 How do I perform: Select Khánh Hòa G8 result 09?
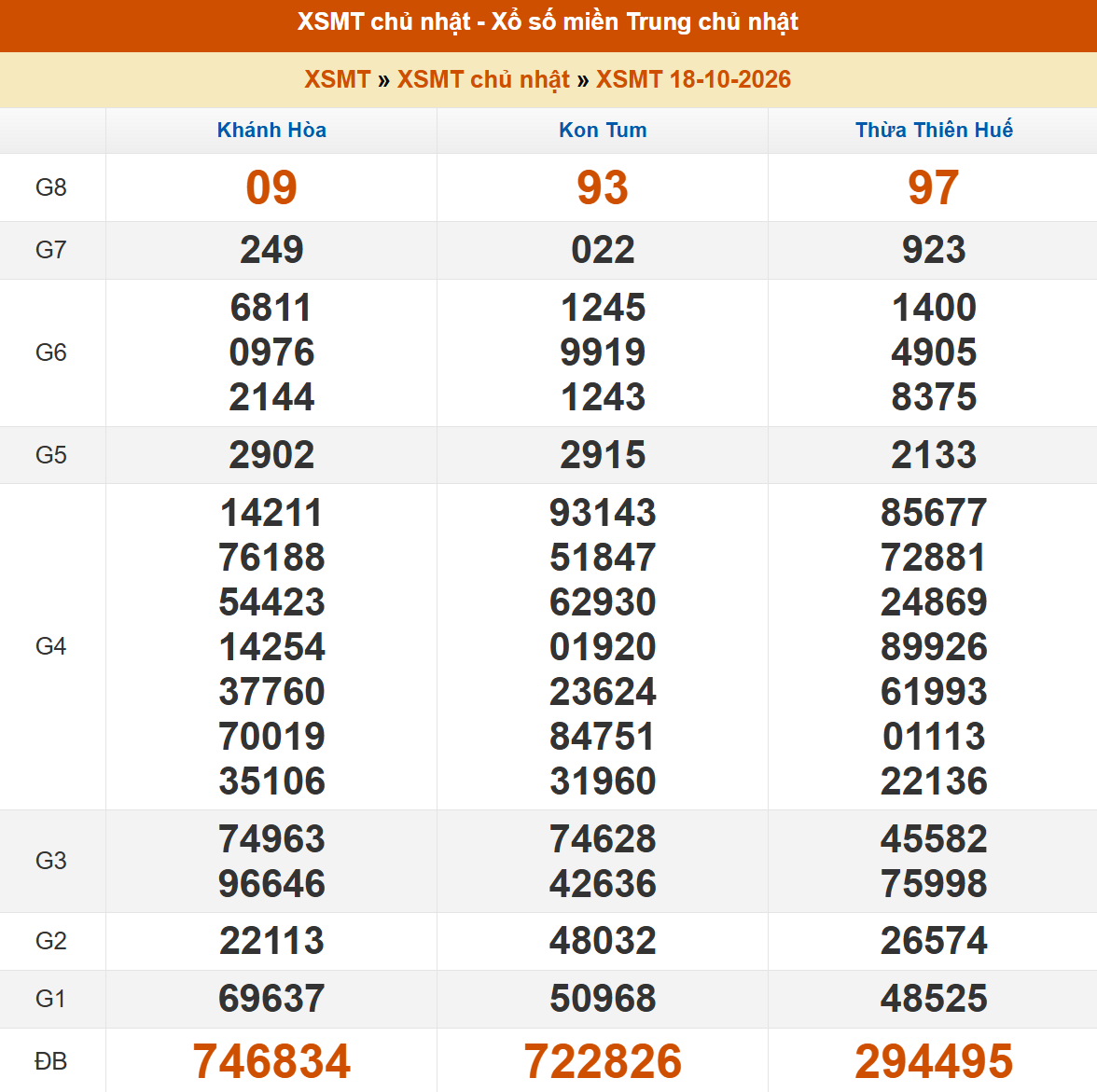(271, 187)
